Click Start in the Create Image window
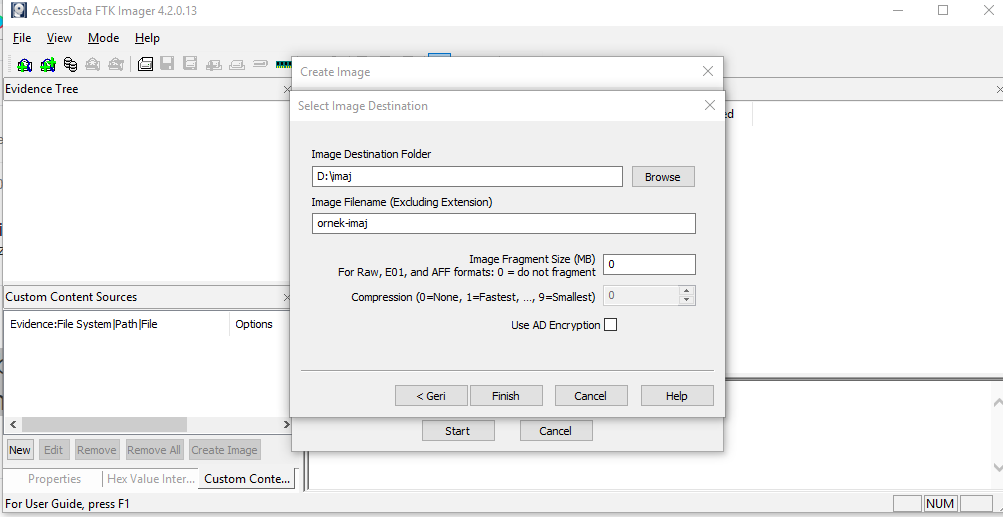The image size is (1003, 517). pos(458,431)
